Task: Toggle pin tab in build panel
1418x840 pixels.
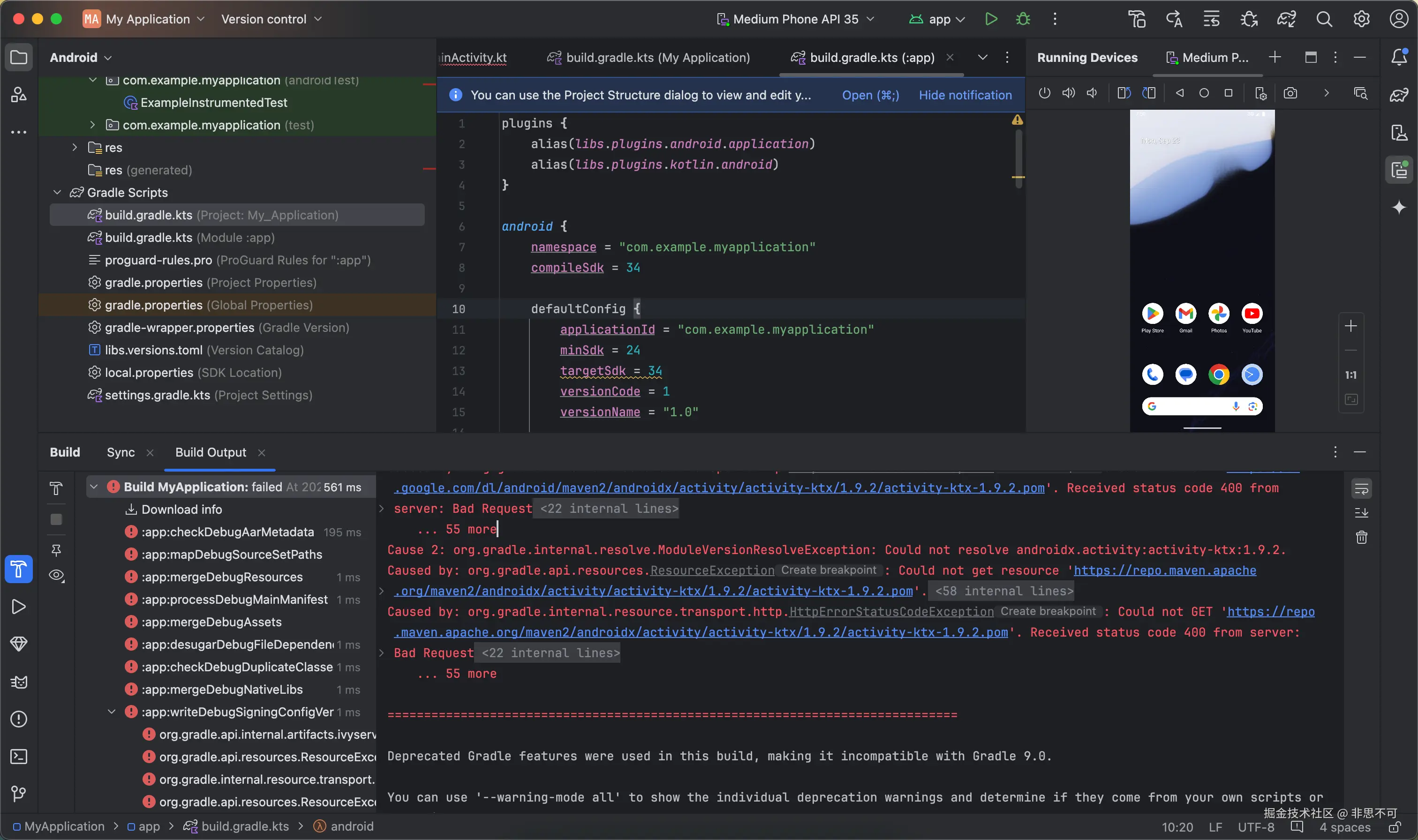Action: point(56,550)
